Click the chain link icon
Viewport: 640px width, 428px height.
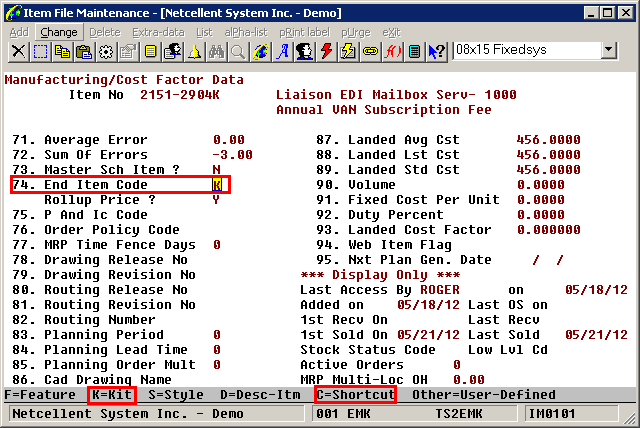tap(371, 52)
